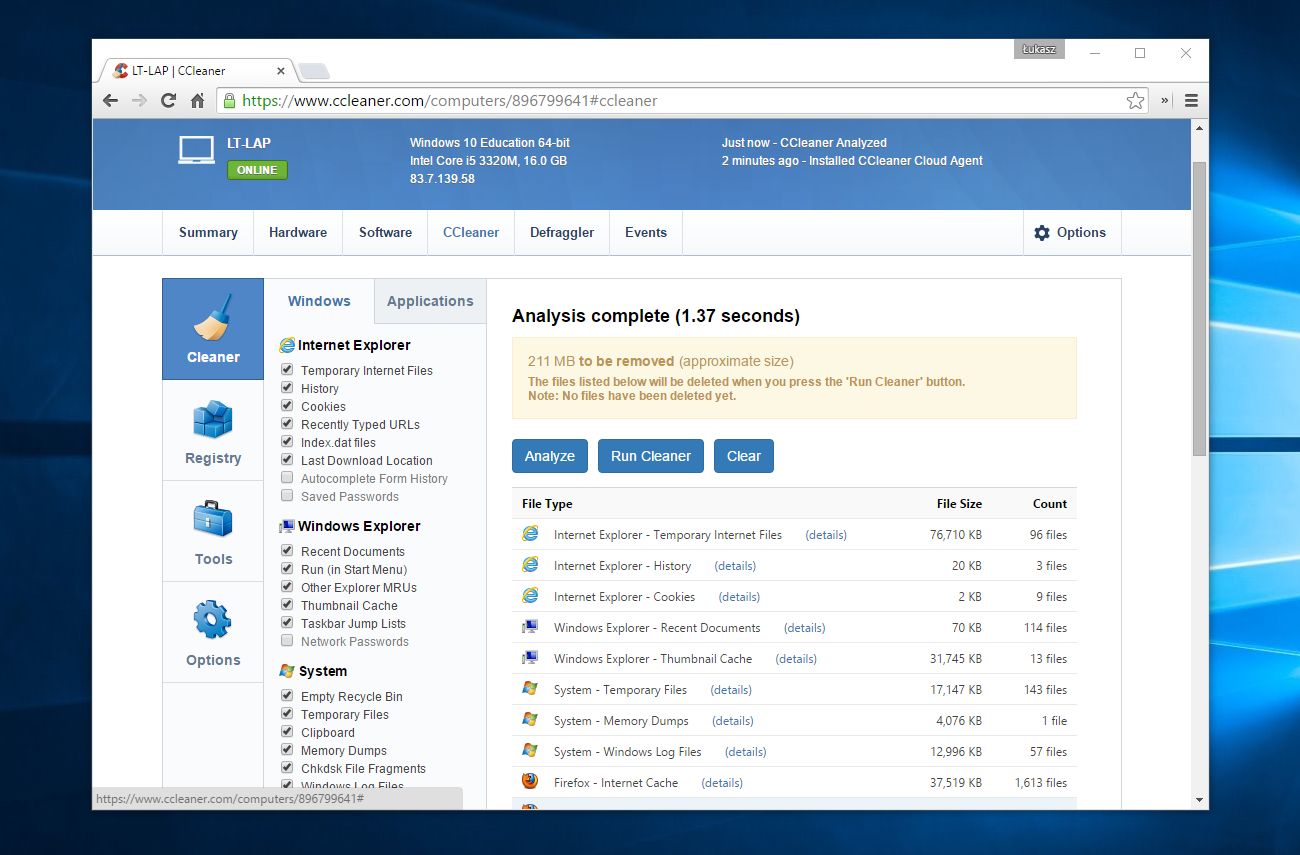Uncheck Index.dat files checkbox
Screen dimensions: 1300x855
(287, 442)
